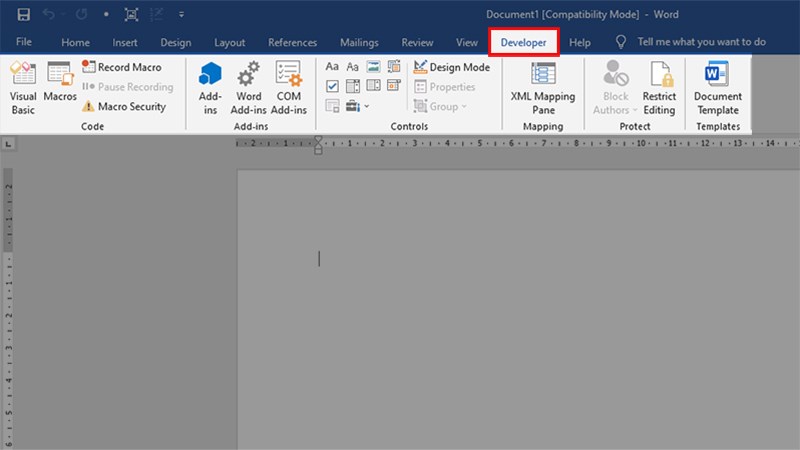Click Restrict Editing
The width and height of the screenshot is (800, 450).
coord(659,86)
